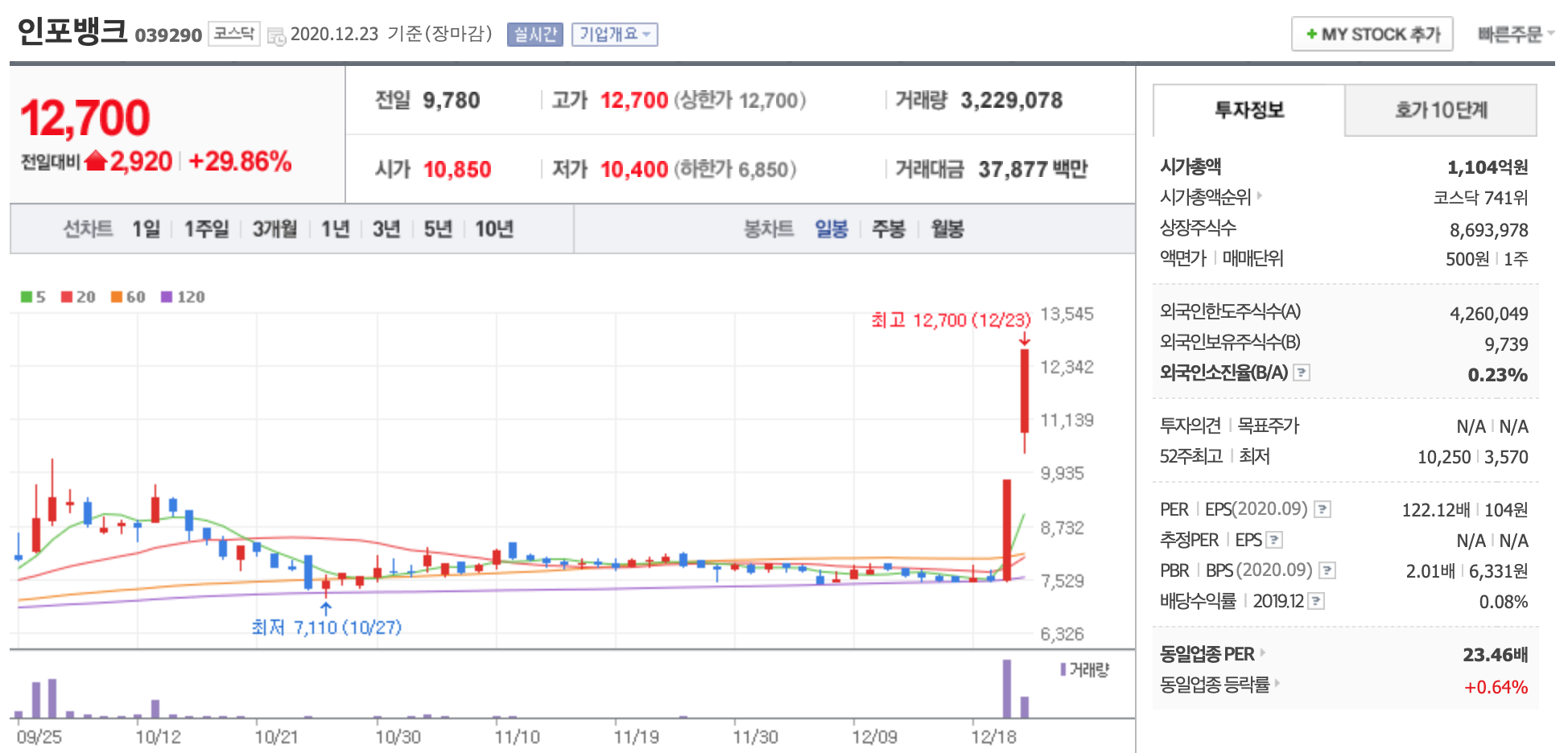Screen dimensions: 1568x753
Task: Click the orange 60-day moving average legend
Action: pos(128,297)
